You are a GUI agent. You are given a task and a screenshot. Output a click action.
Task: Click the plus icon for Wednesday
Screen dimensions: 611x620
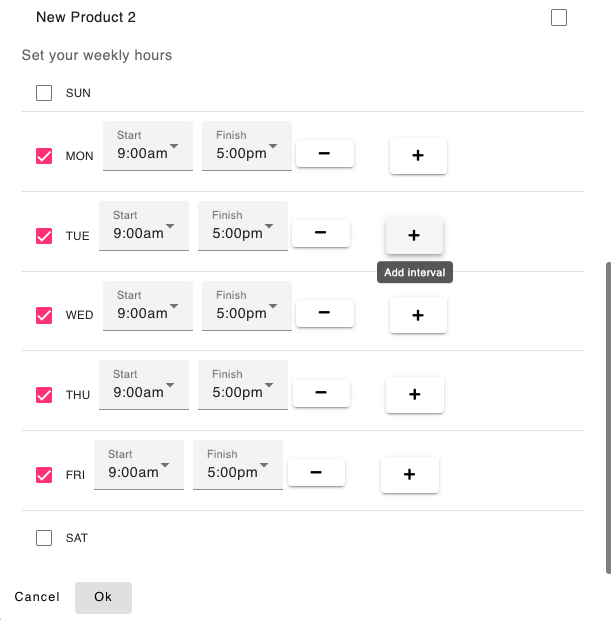tap(418, 315)
